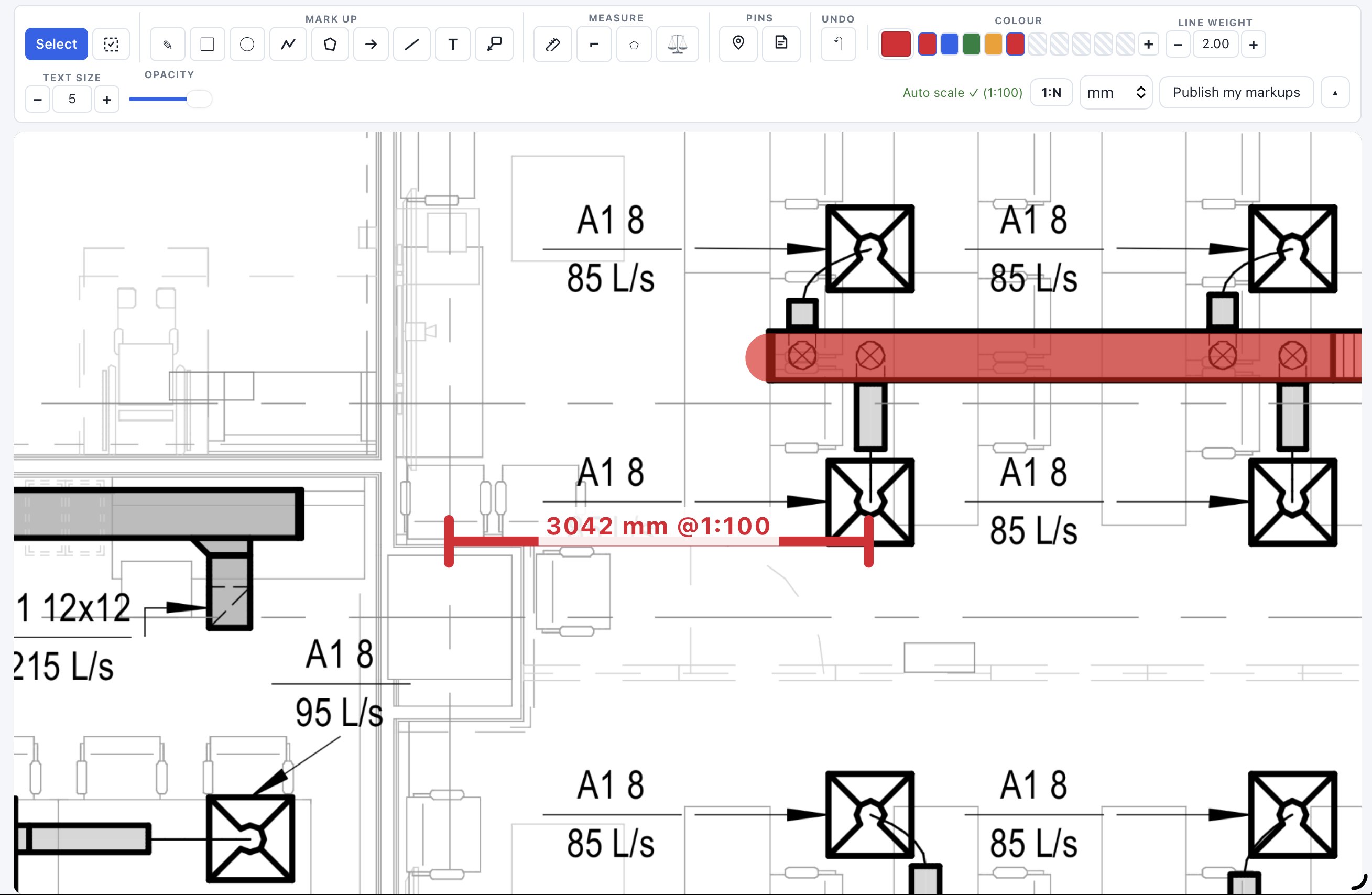
Task: Select the polygon area measure tool
Action: point(634,44)
